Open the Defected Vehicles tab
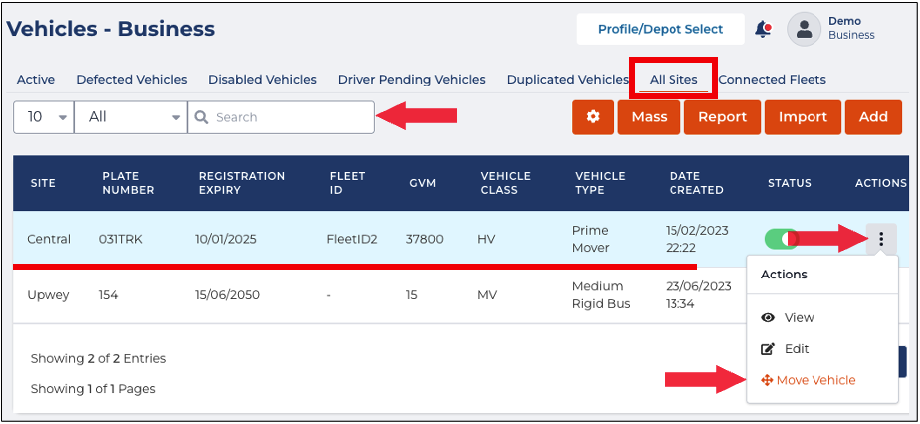Screen dimensions: 920x424 coord(132,80)
